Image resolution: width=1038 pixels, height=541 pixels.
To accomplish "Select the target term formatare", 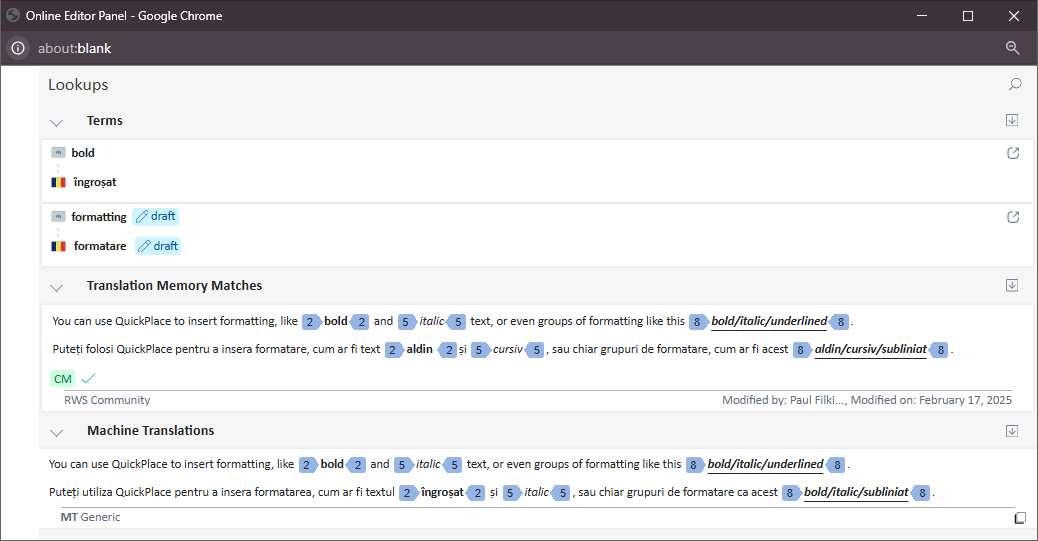I will [x=100, y=246].
